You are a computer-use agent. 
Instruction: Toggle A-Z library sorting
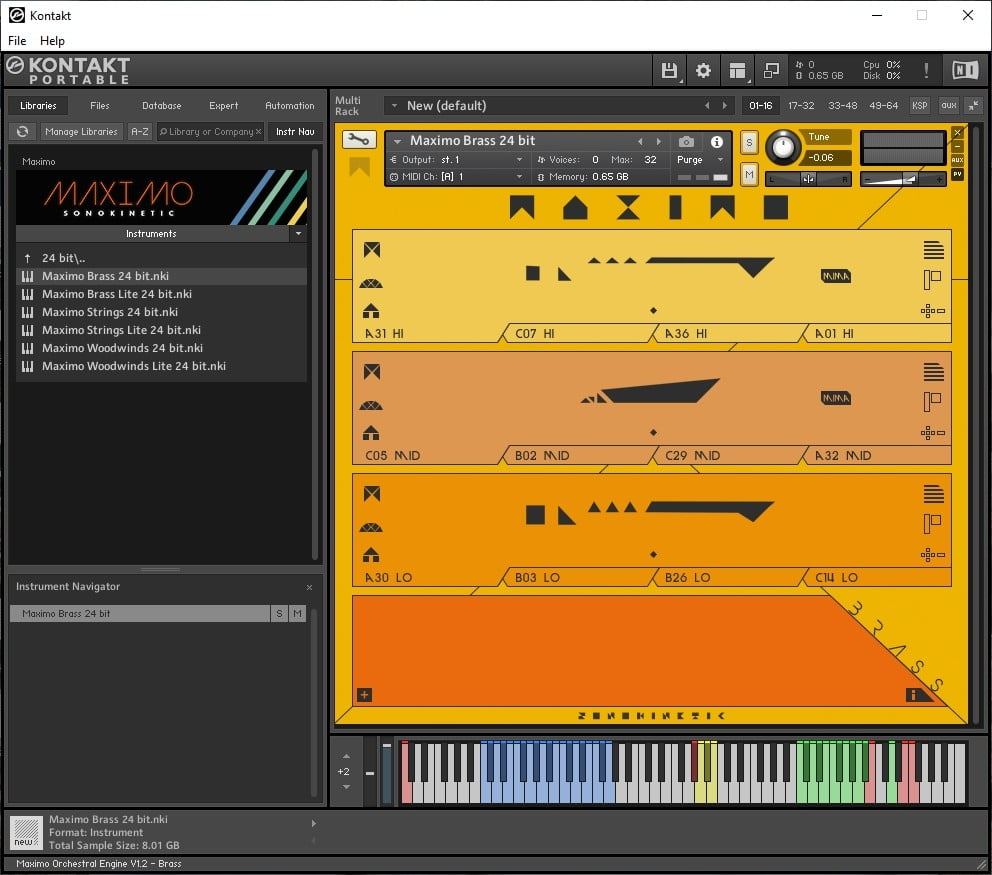click(140, 132)
